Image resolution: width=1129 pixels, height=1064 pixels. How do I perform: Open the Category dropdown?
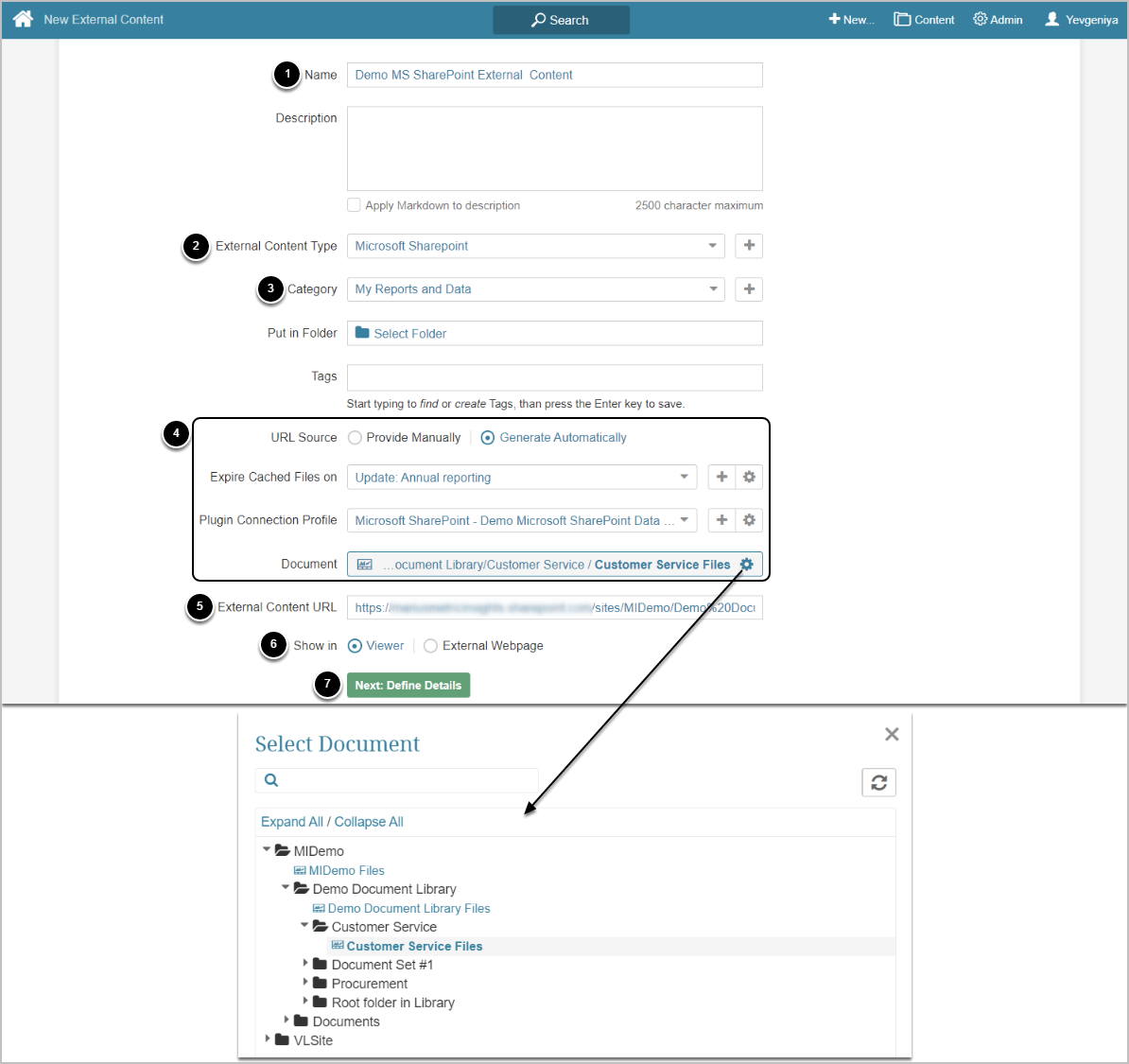[x=536, y=289]
